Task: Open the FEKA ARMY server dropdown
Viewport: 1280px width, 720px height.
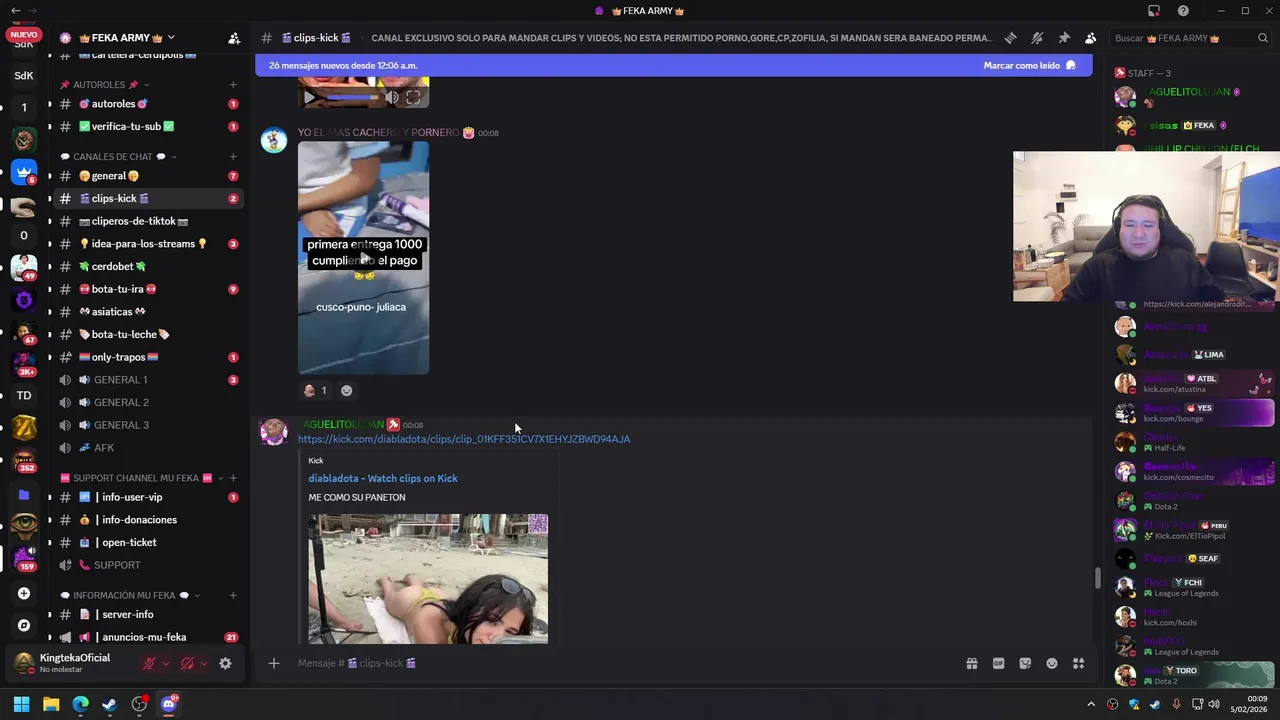Action: point(171,38)
